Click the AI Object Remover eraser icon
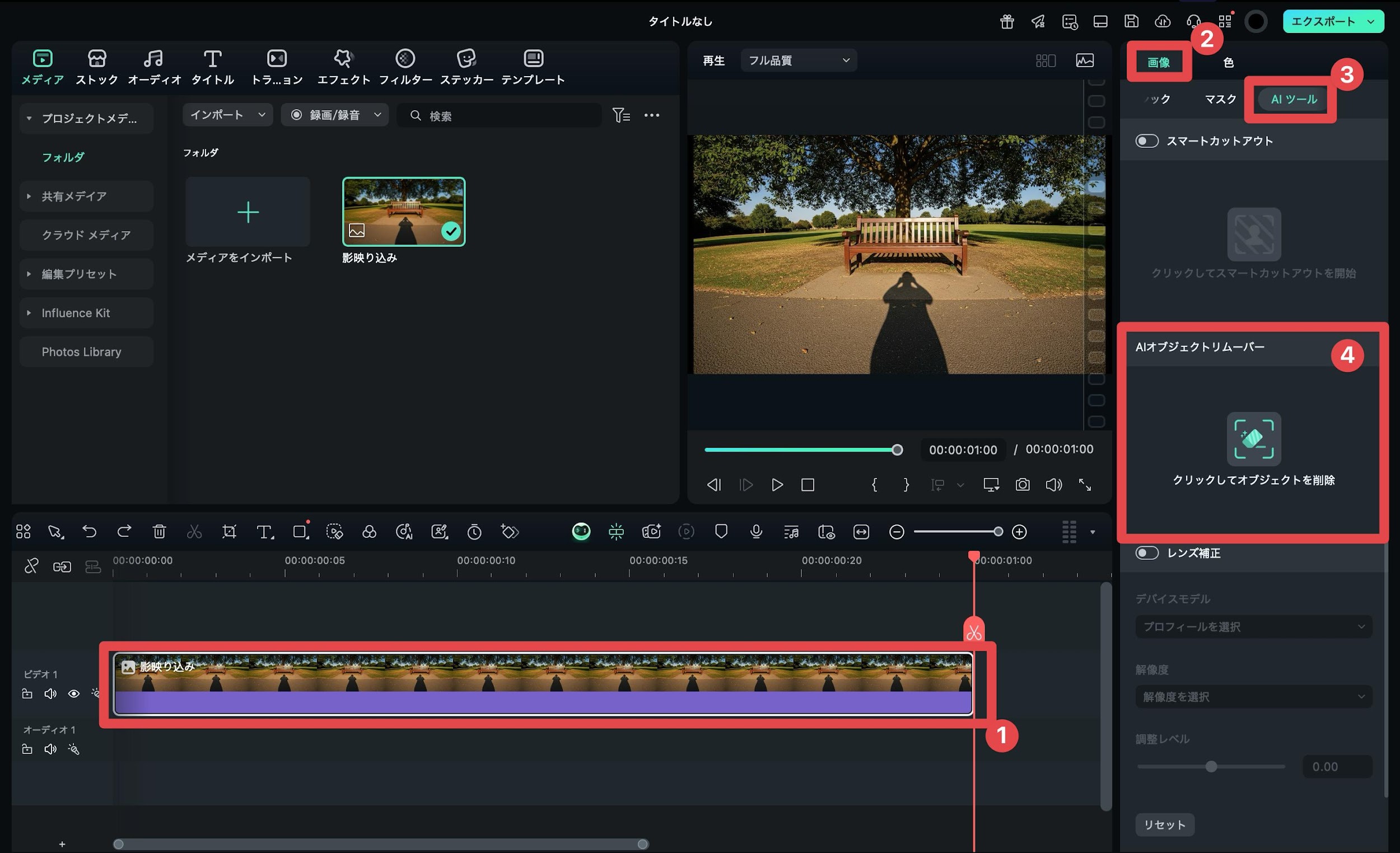Image resolution: width=1400 pixels, height=853 pixels. (1253, 439)
